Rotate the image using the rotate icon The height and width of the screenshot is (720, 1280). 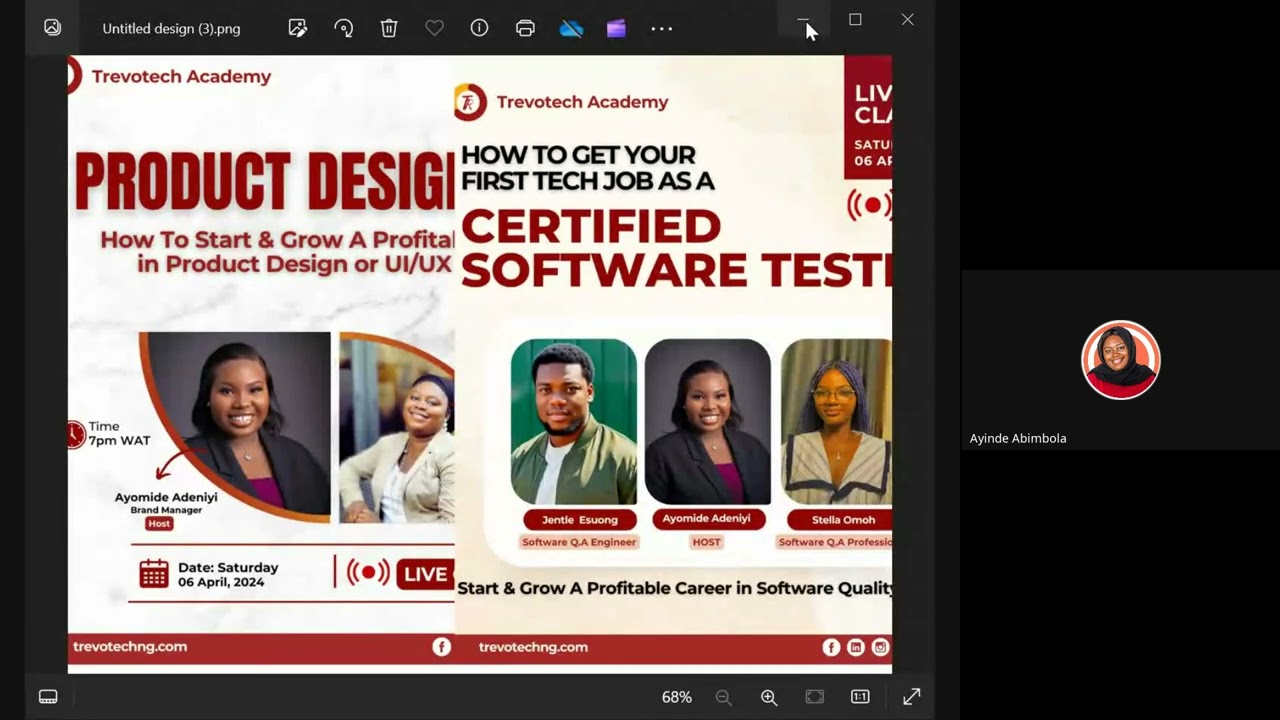[343, 28]
